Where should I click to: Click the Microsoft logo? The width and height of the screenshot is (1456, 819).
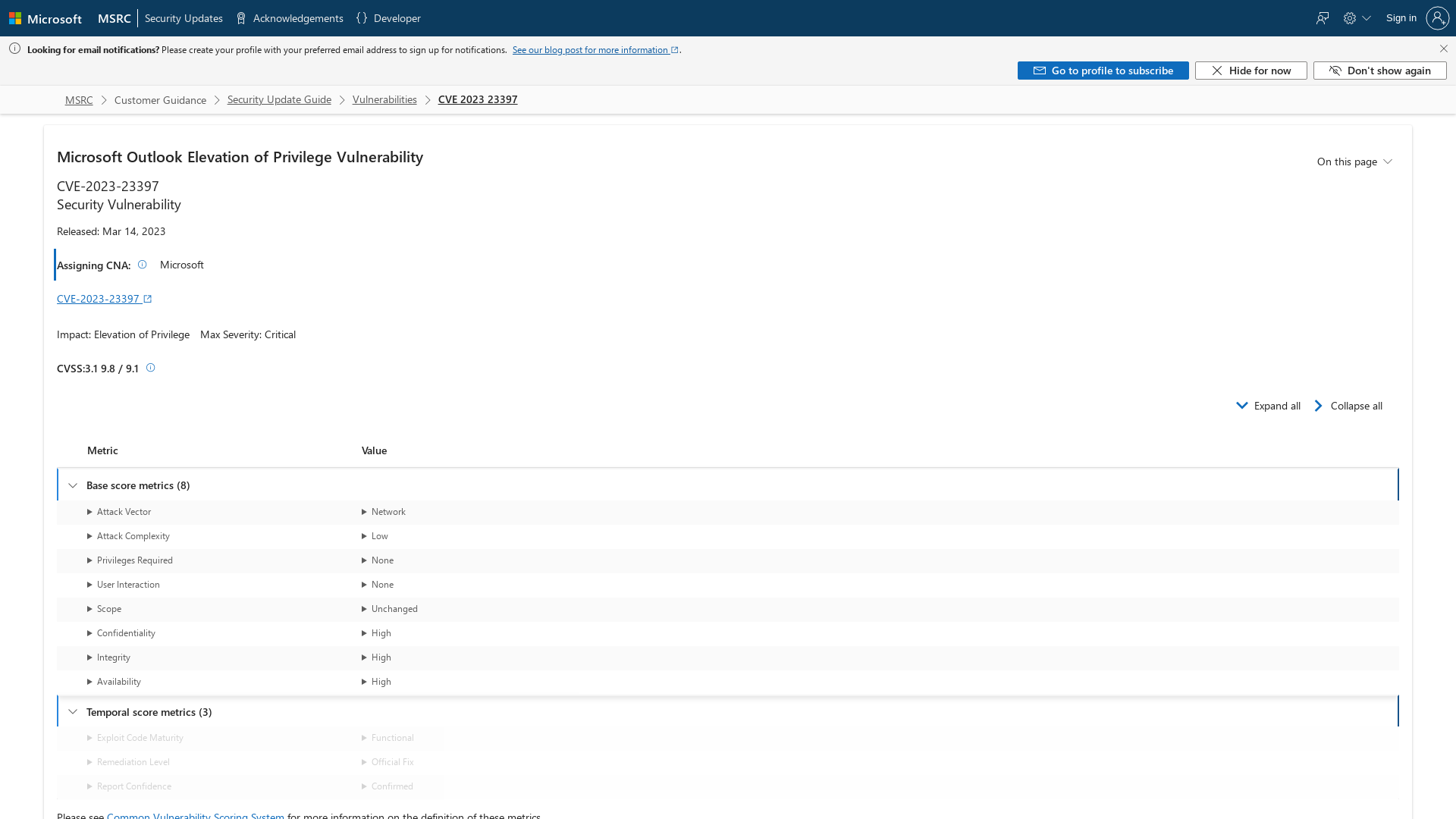[45, 18]
